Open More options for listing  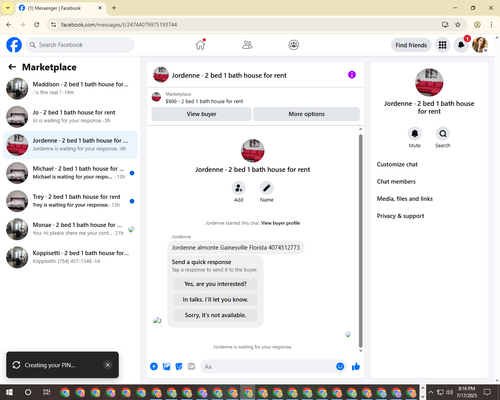point(306,114)
